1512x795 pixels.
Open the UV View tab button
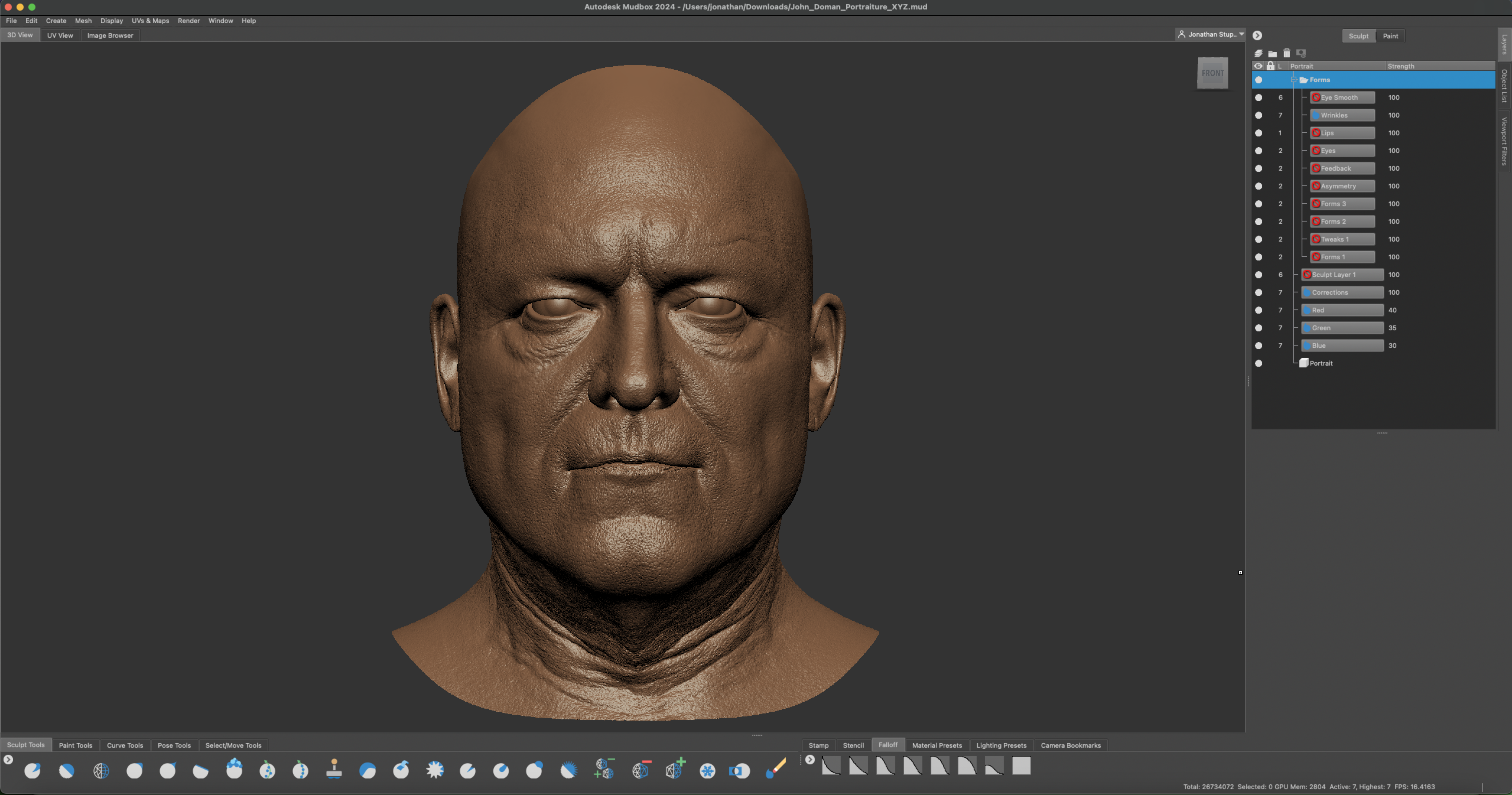[x=60, y=35]
